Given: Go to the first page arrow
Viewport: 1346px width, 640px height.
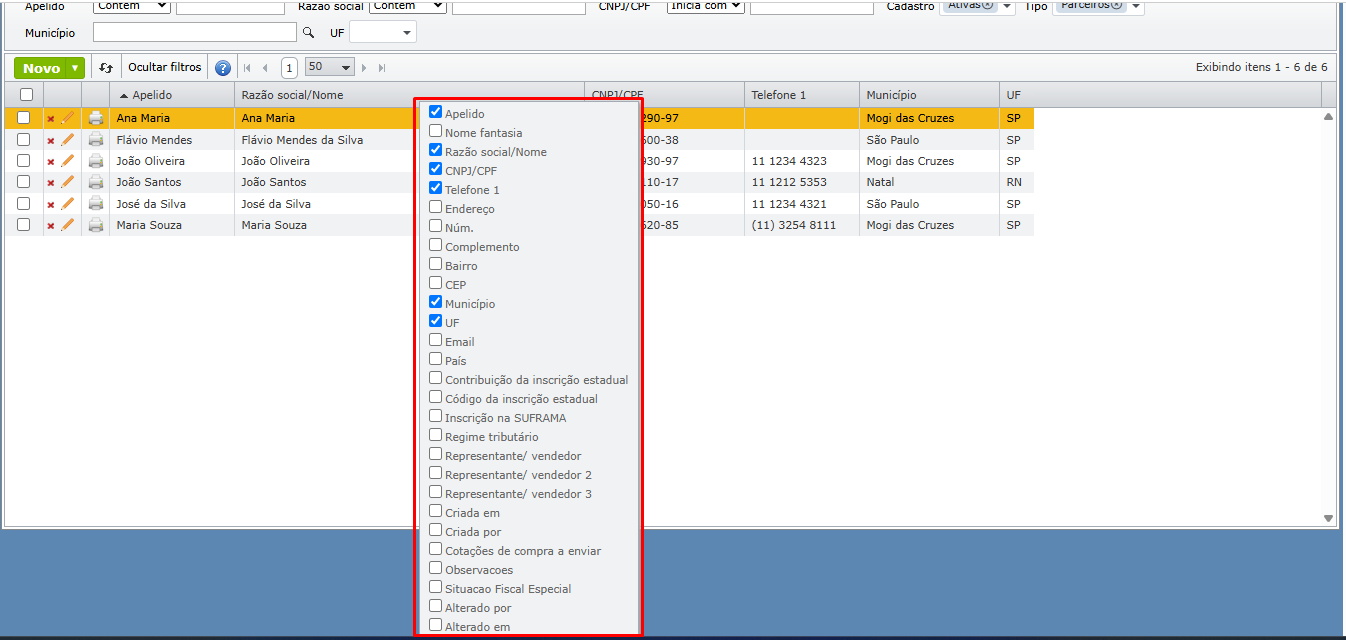Looking at the screenshot, I should click(247, 68).
